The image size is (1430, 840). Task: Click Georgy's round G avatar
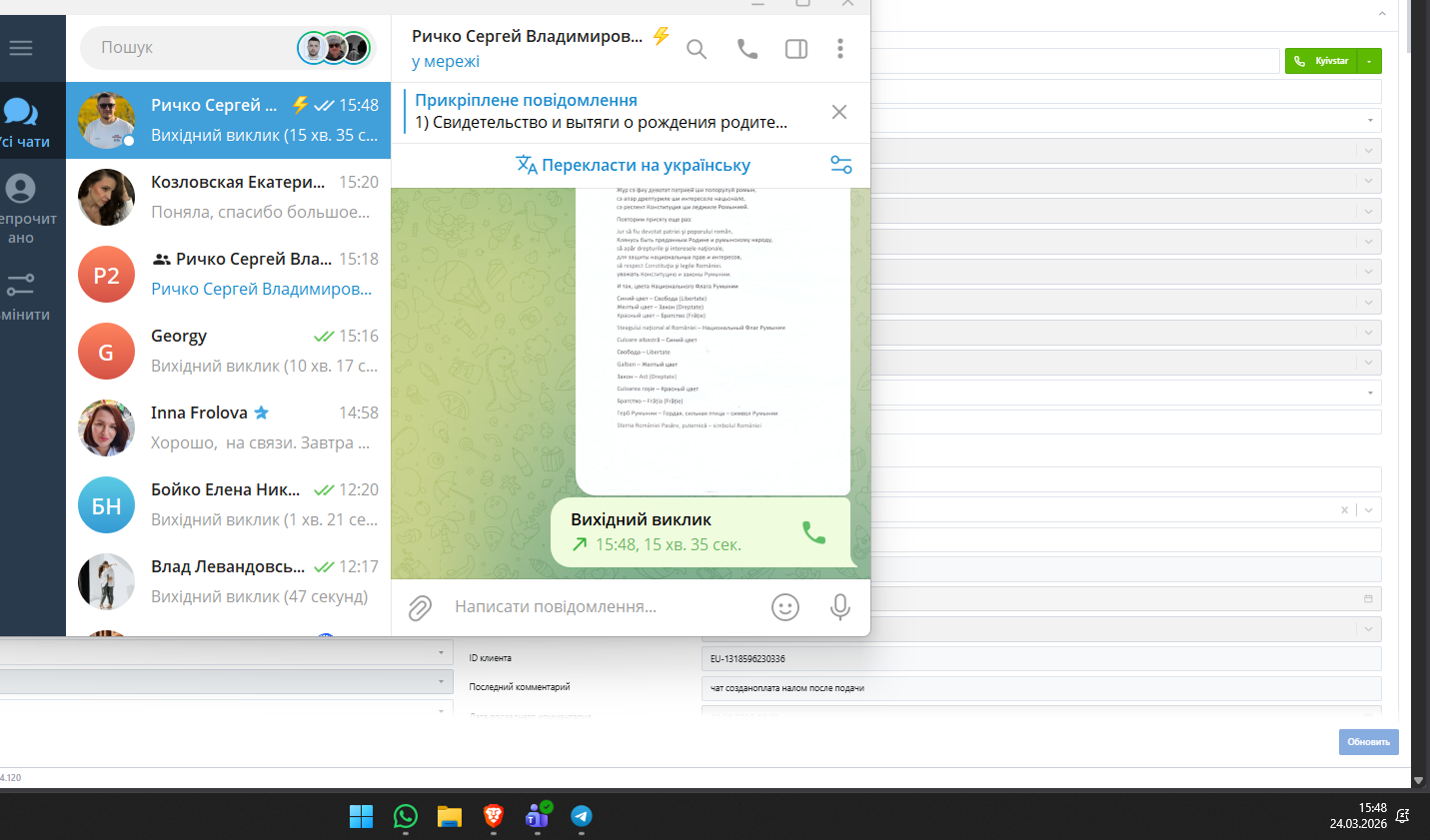coord(106,352)
